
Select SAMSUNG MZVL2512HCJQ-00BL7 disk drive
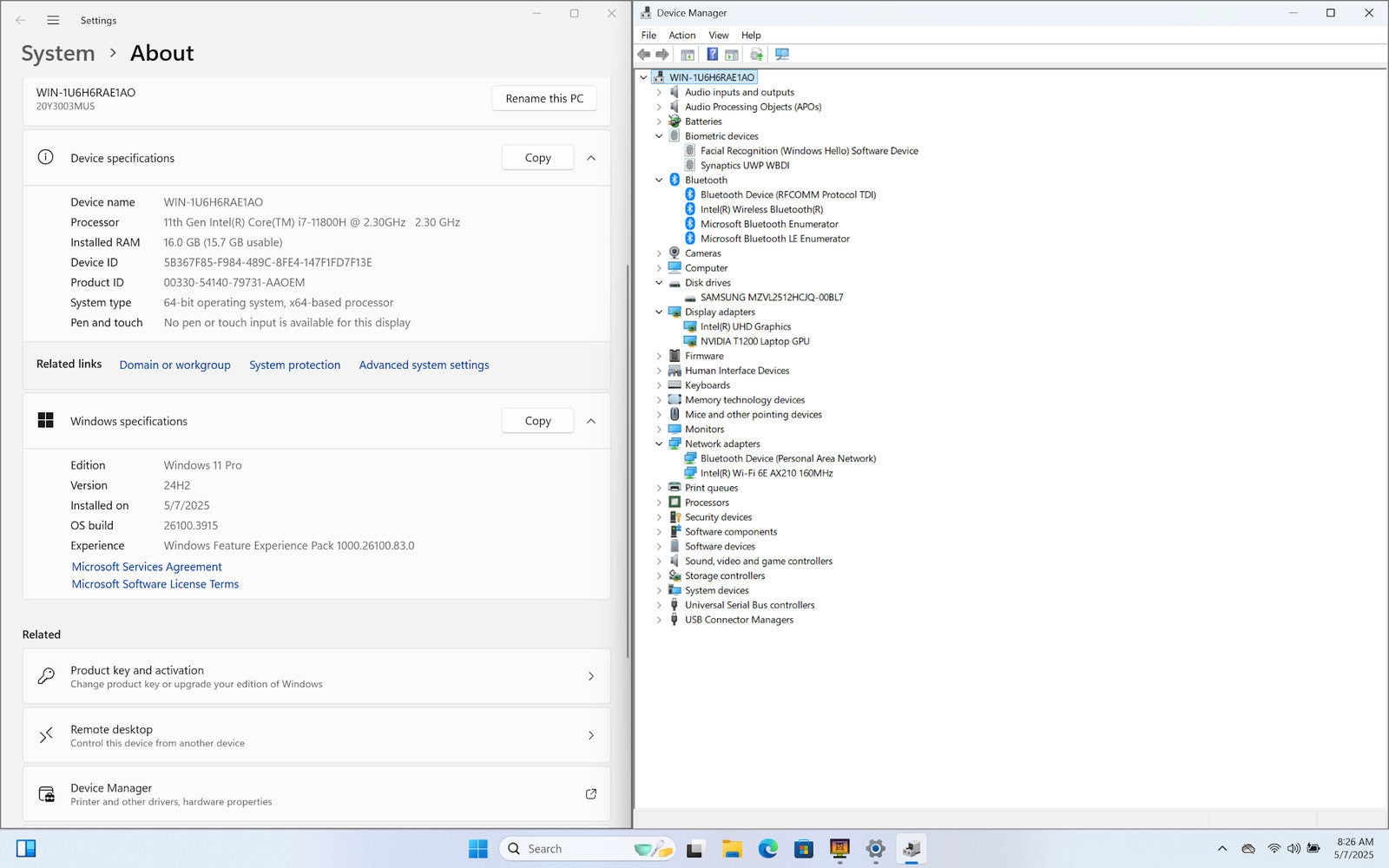click(772, 297)
